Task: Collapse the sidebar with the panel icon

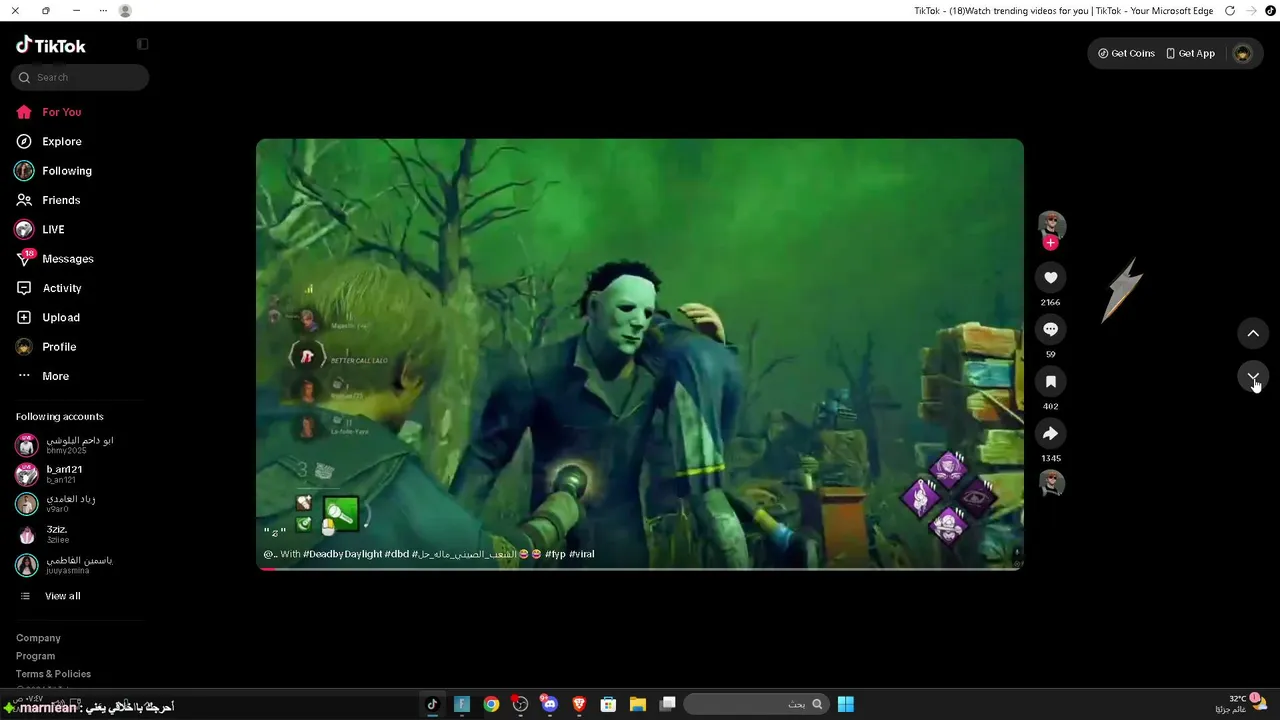Action: (x=142, y=44)
